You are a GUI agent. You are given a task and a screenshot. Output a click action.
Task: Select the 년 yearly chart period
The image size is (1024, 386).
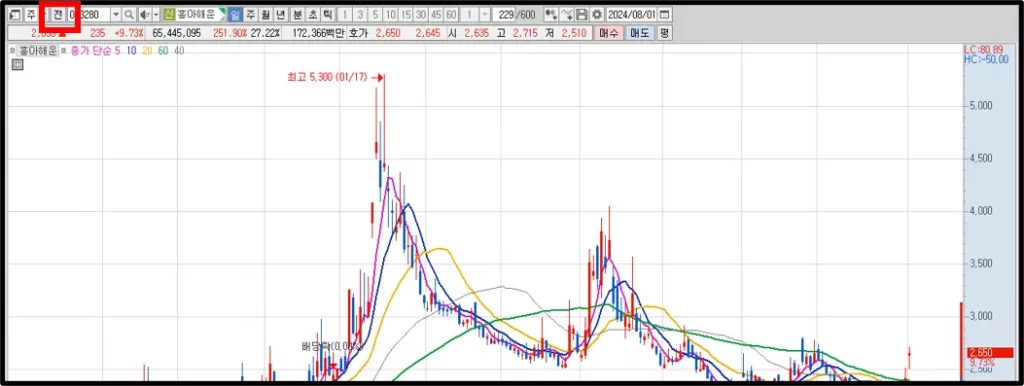point(280,14)
